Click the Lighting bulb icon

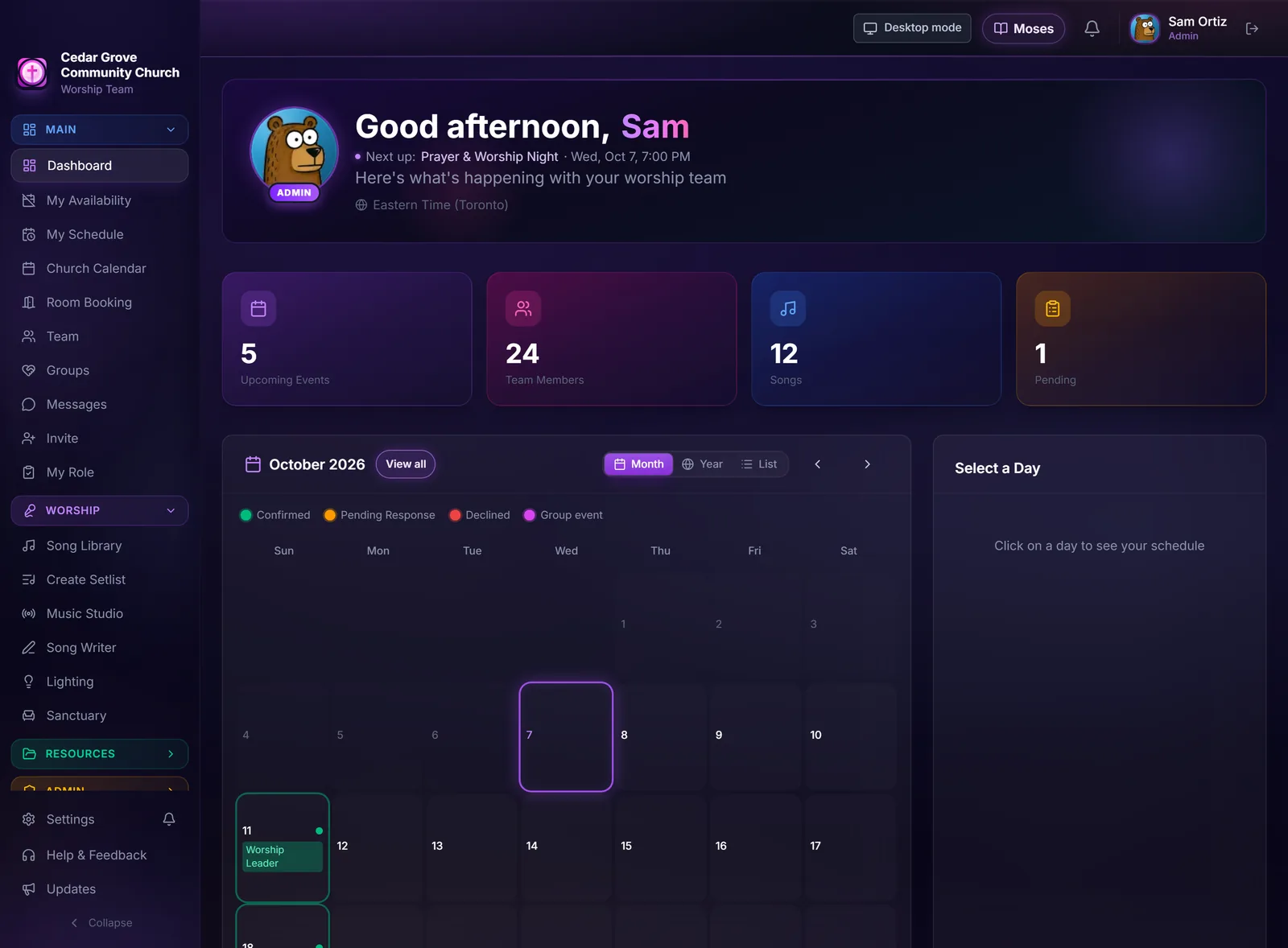[x=29, y=682]
